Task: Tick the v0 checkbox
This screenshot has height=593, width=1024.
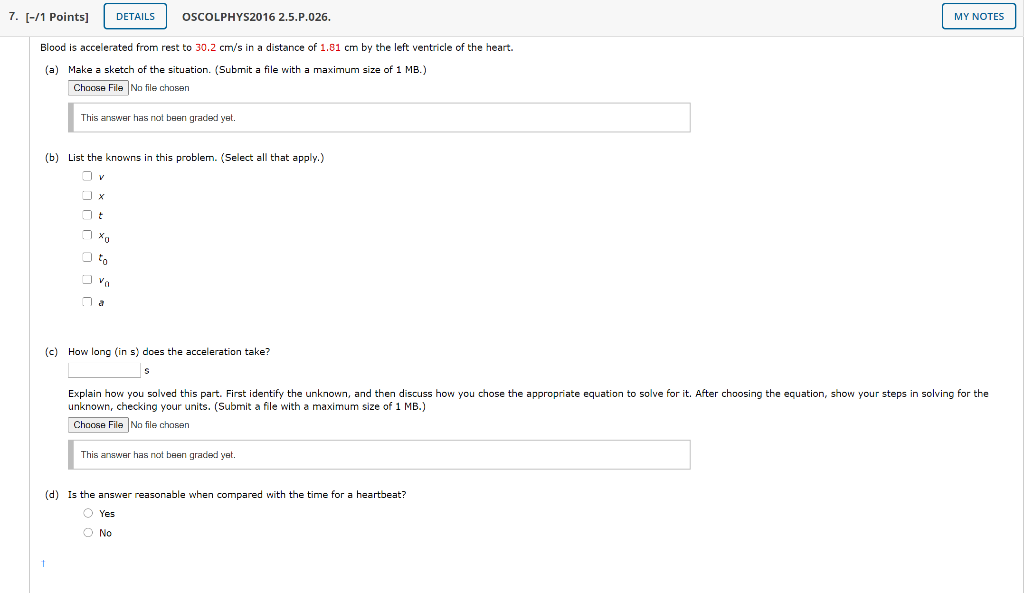Action: point(87,280)
